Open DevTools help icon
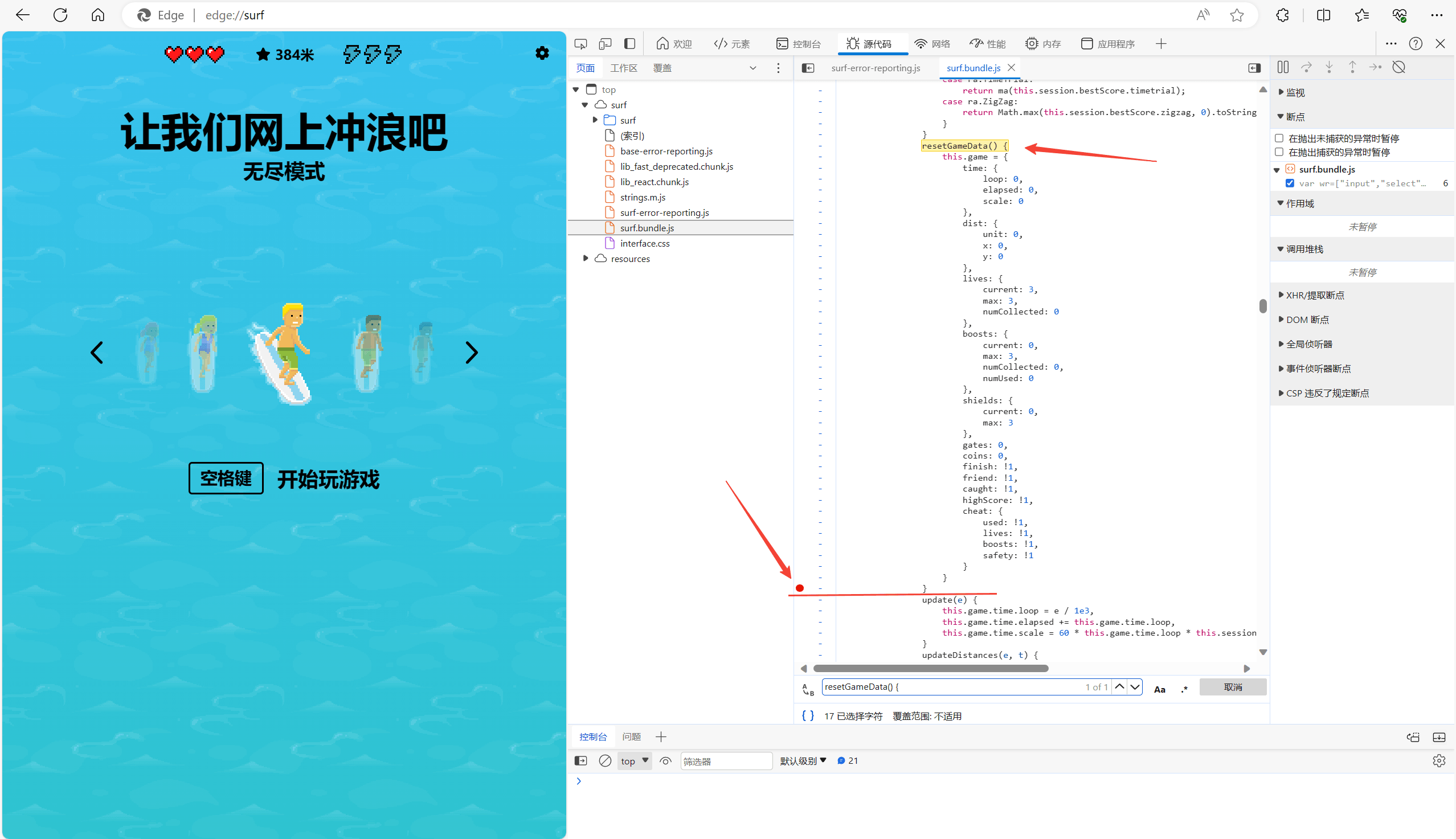Viewport: 1456px width, 839px height. tap(1416, 44)
